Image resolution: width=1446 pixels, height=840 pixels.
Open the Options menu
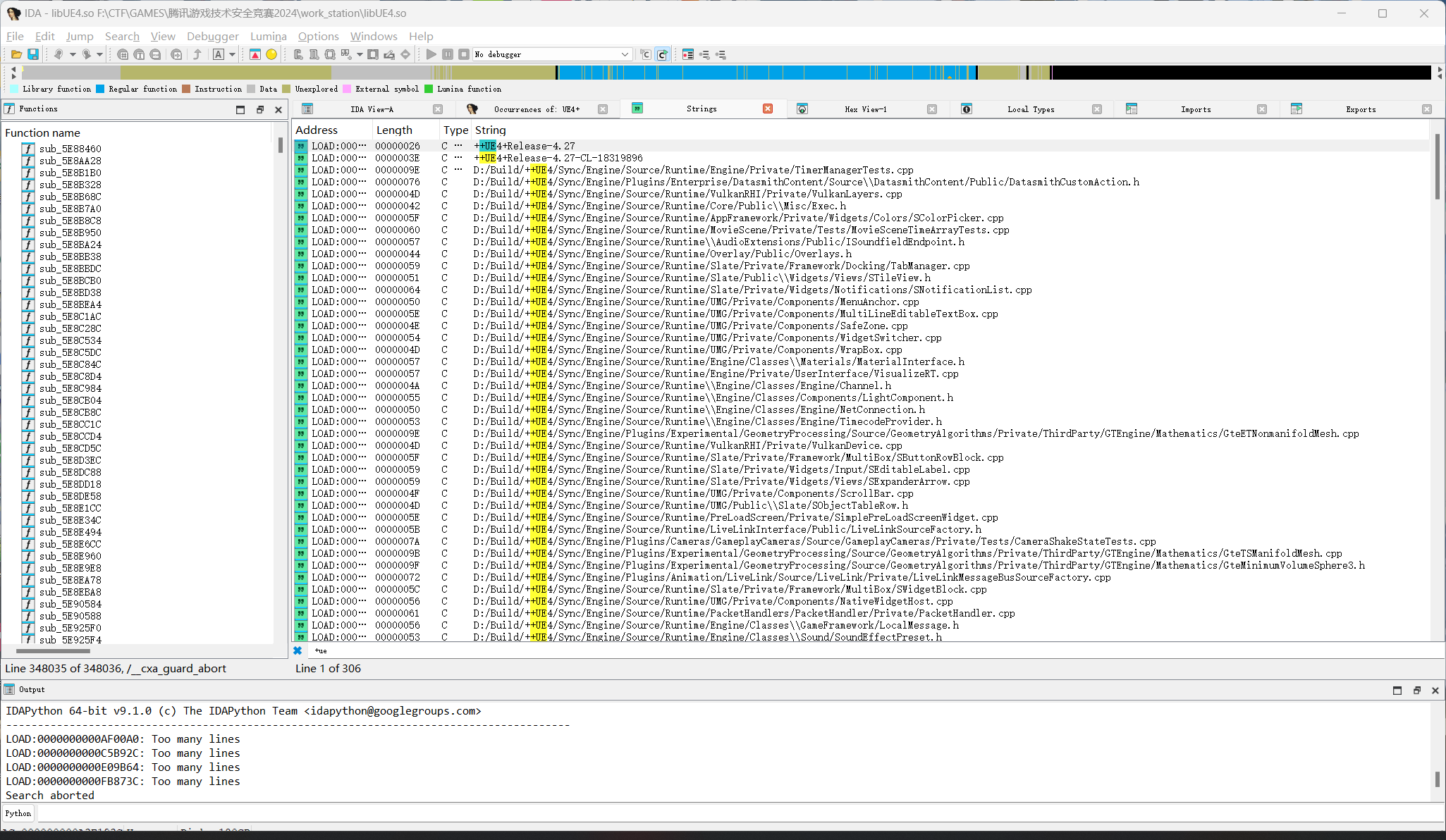[318, 36]
